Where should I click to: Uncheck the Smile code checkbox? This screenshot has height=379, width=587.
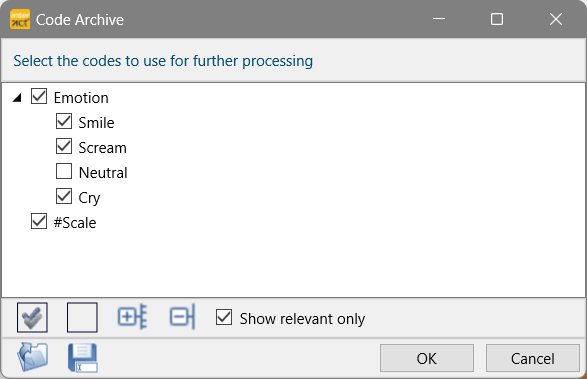(x=64, y=121)
